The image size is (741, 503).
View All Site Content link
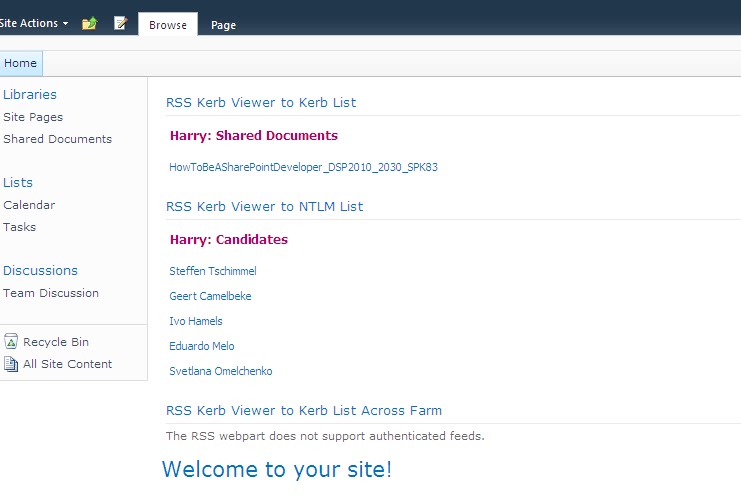pyautogui.click(x=68, y=364)
